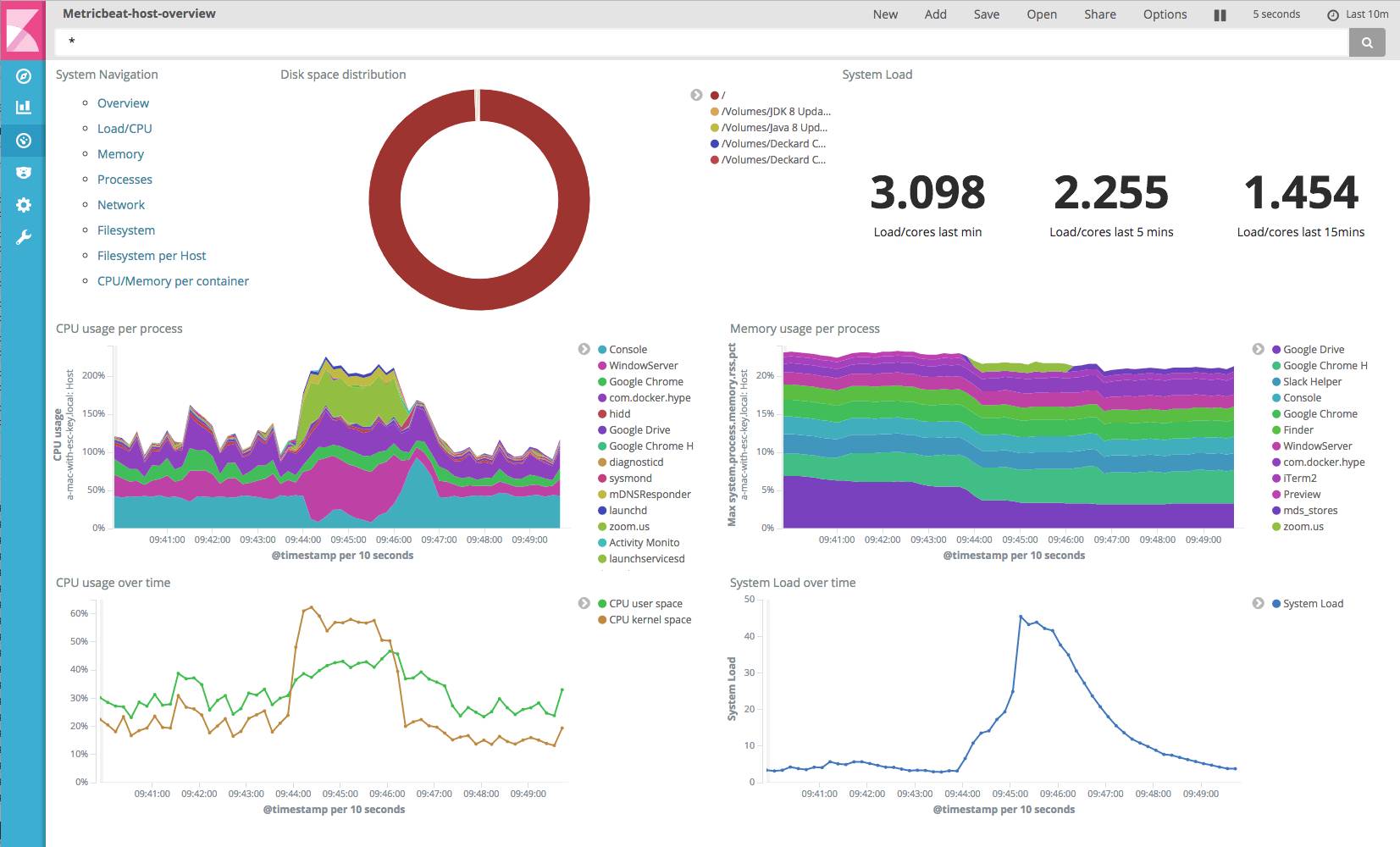
Task: Click the Kibana logo
Action: 23,30
